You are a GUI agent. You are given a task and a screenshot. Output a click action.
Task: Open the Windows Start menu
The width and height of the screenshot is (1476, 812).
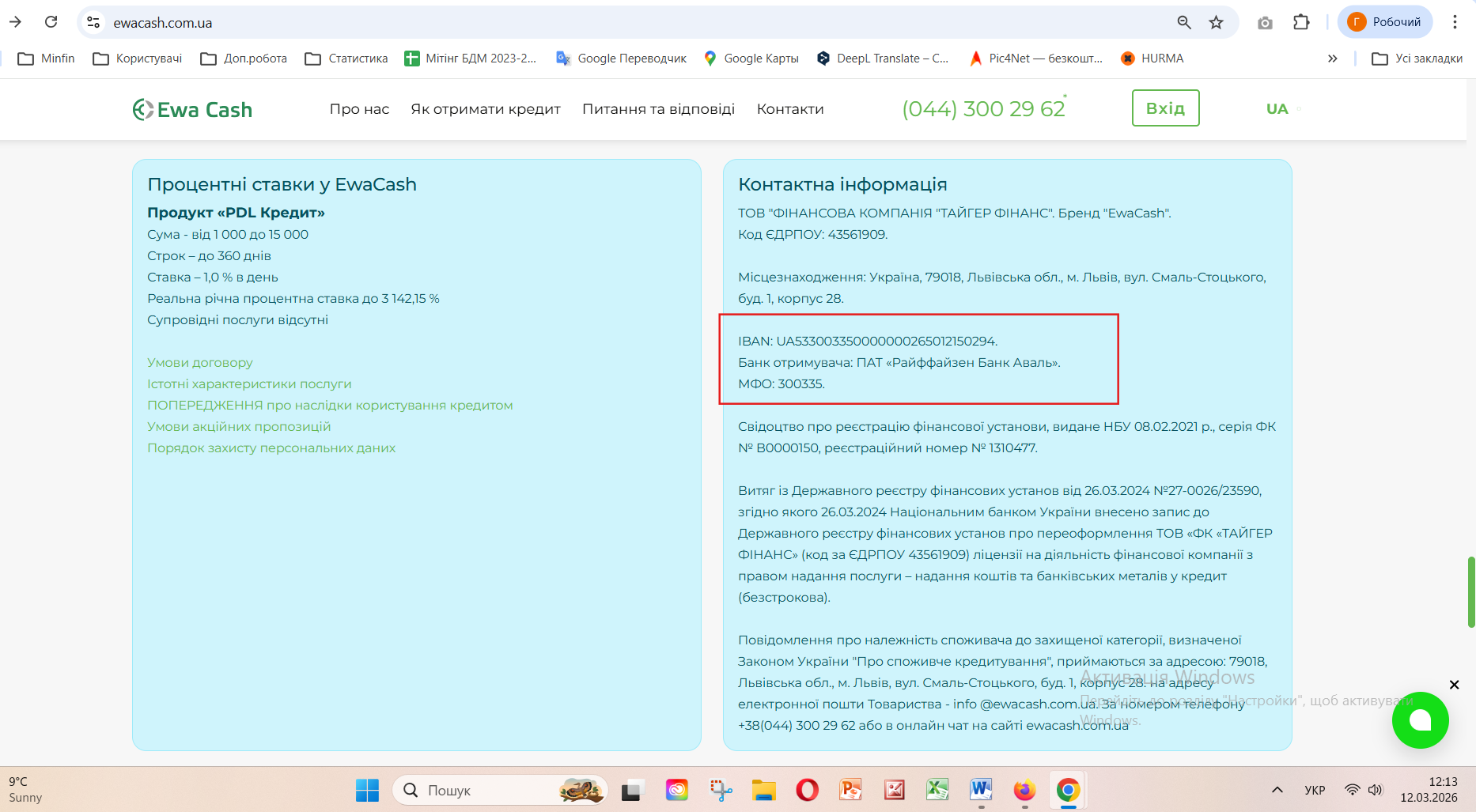click(x=367, y=790)
